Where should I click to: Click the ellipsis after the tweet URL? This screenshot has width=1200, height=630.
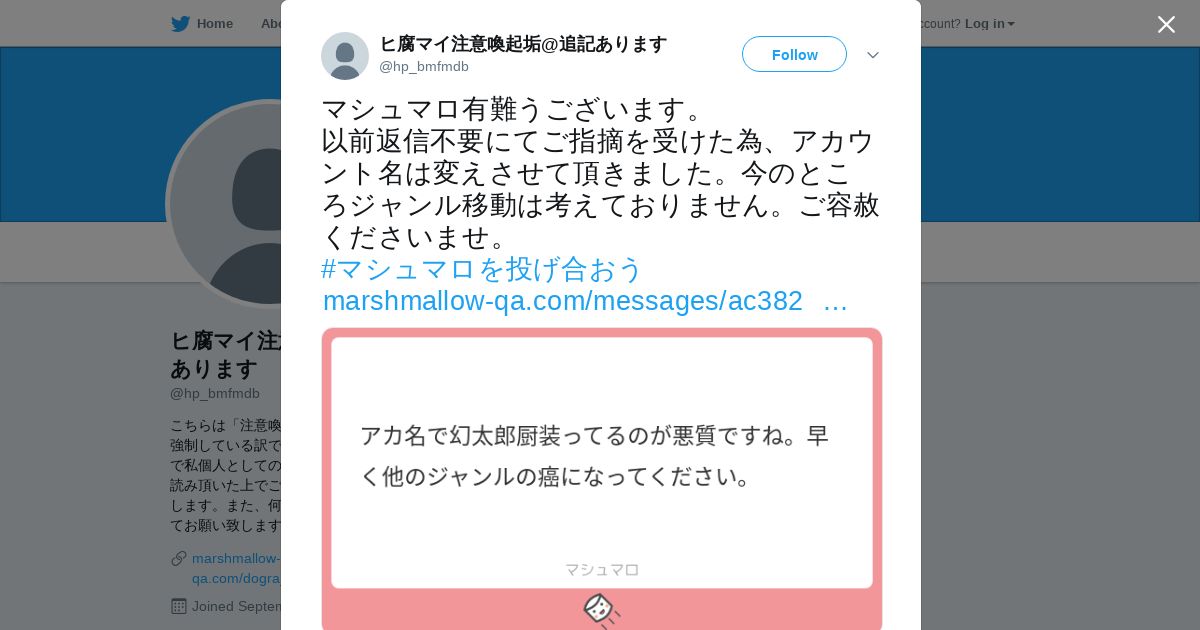click(x=835, y=301)
